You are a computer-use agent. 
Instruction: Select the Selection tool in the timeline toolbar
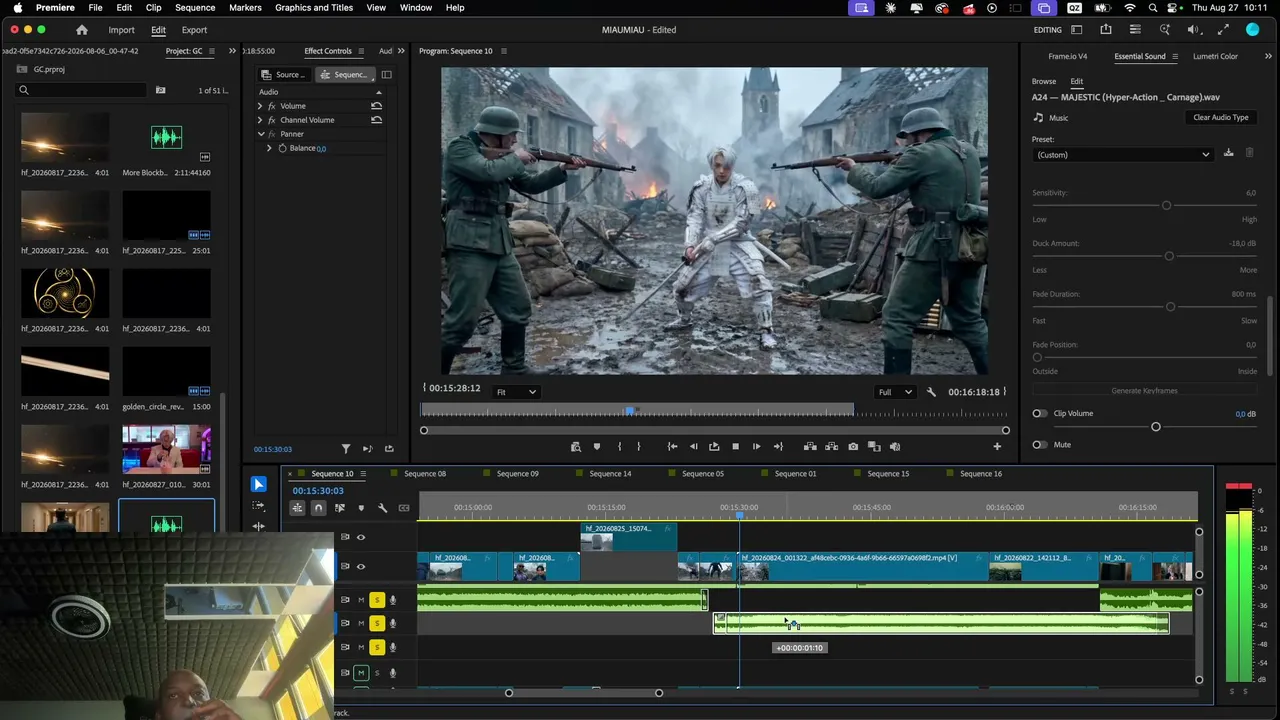point(258,484)
